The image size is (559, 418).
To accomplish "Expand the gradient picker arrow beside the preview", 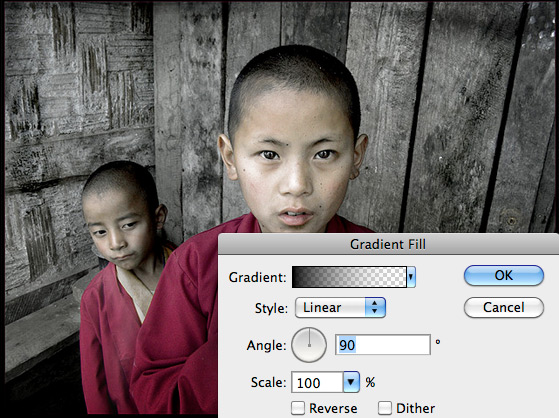I will [x=411, y=277].
